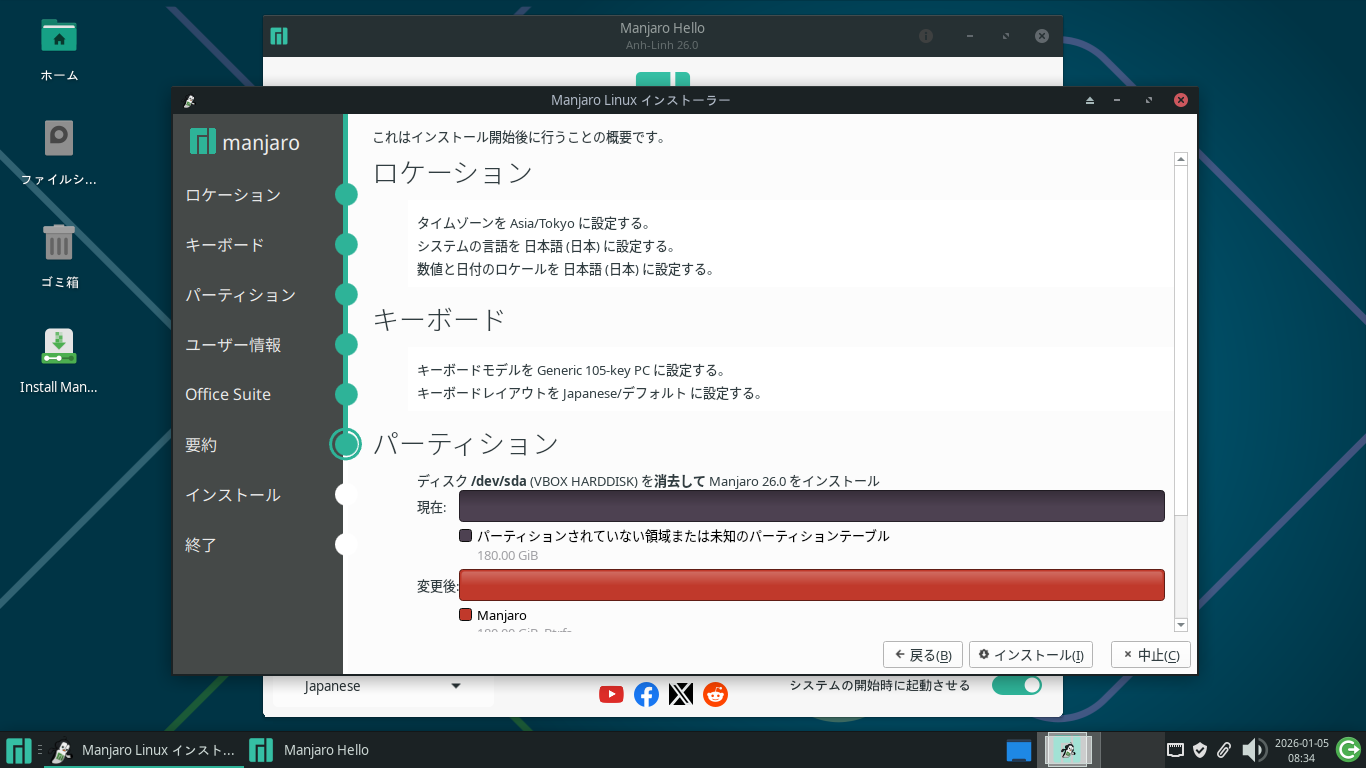Open the Manjaro start menu in taskbar

(18, 750)
